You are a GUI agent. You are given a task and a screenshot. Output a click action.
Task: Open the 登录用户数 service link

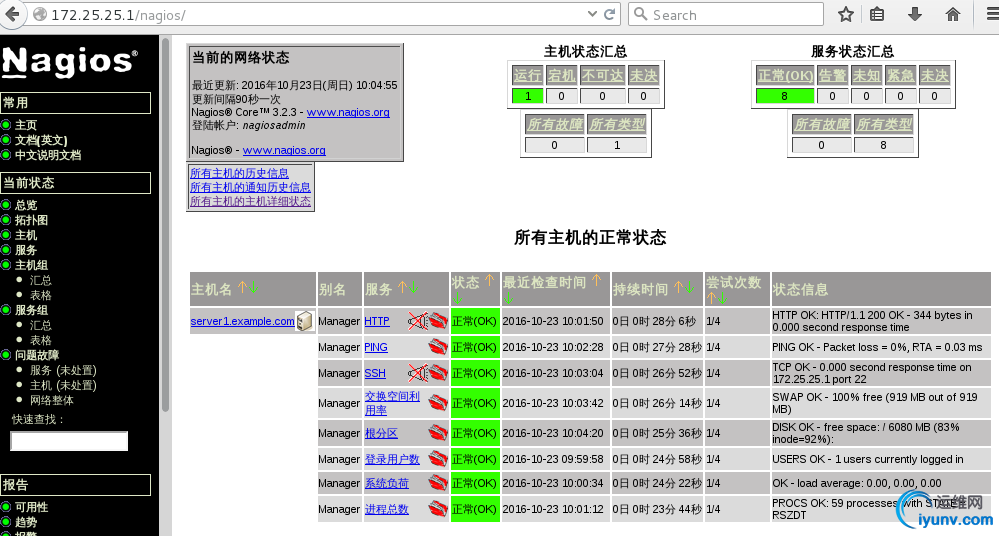tap(392, 460)
